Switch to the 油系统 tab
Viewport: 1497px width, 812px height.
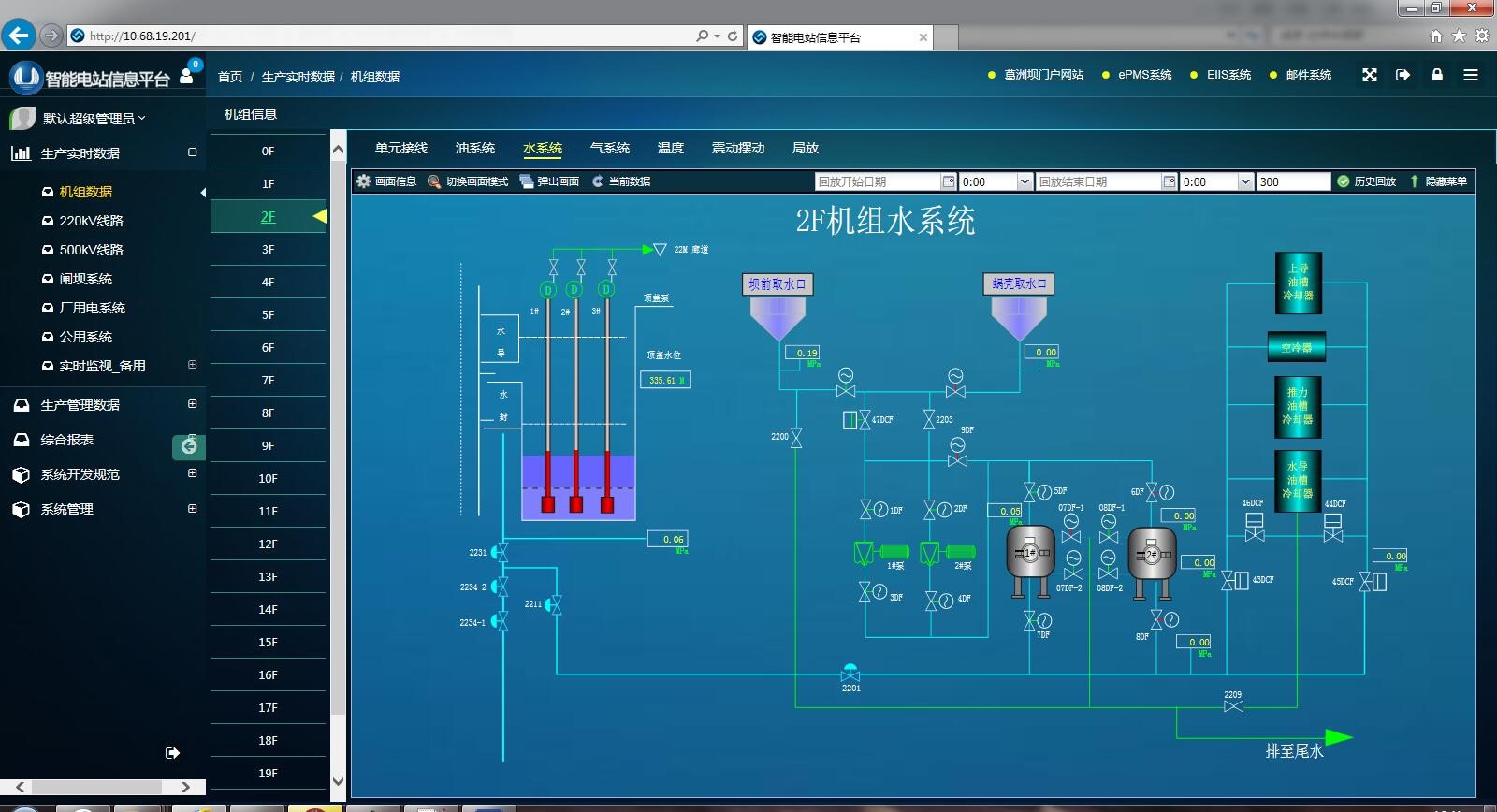475,148
